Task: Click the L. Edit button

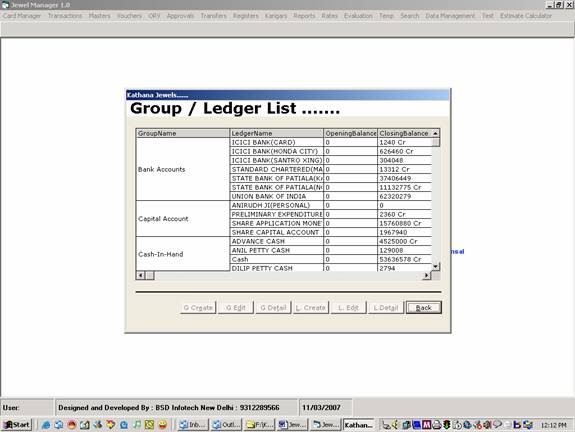Action: point(348,308)
